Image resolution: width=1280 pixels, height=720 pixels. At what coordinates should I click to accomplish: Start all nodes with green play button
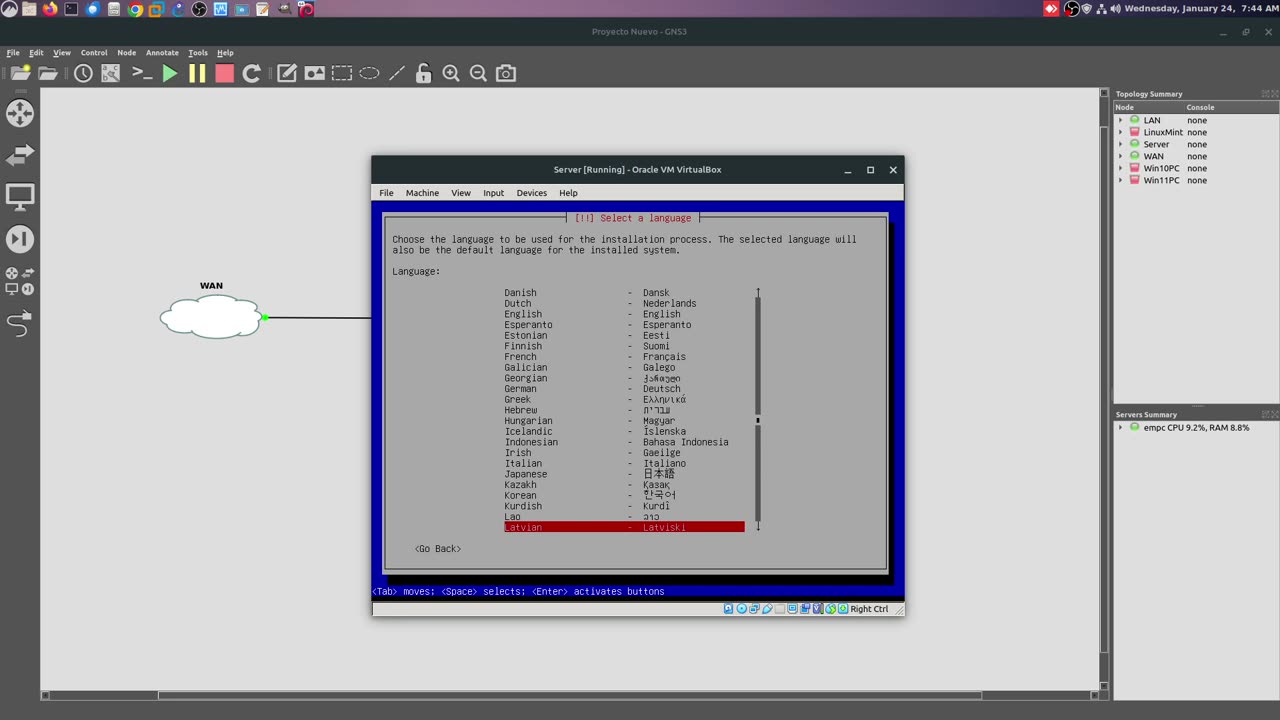pos(170,73)
